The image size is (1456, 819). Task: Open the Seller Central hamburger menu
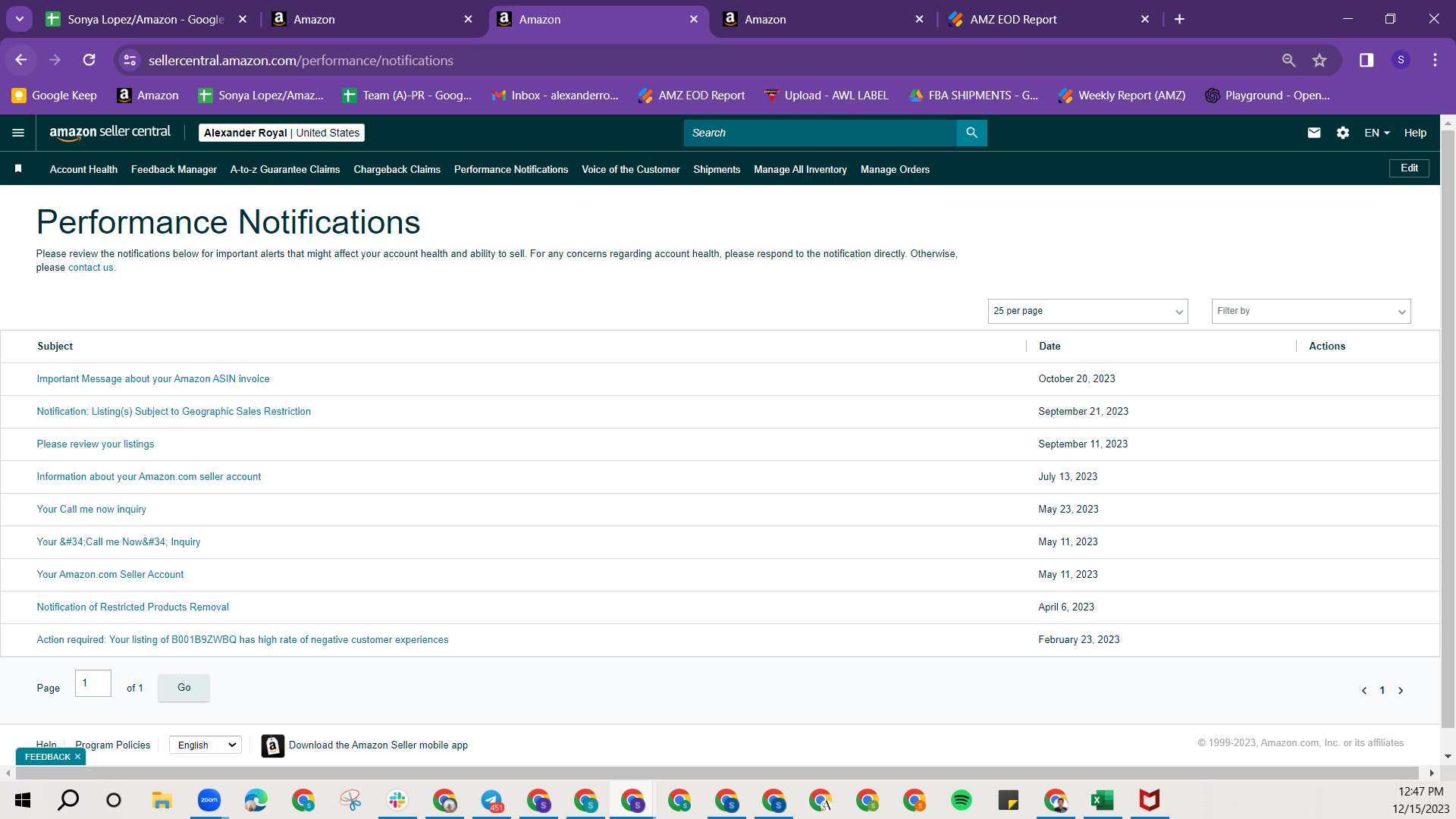(x=18, y=133)
